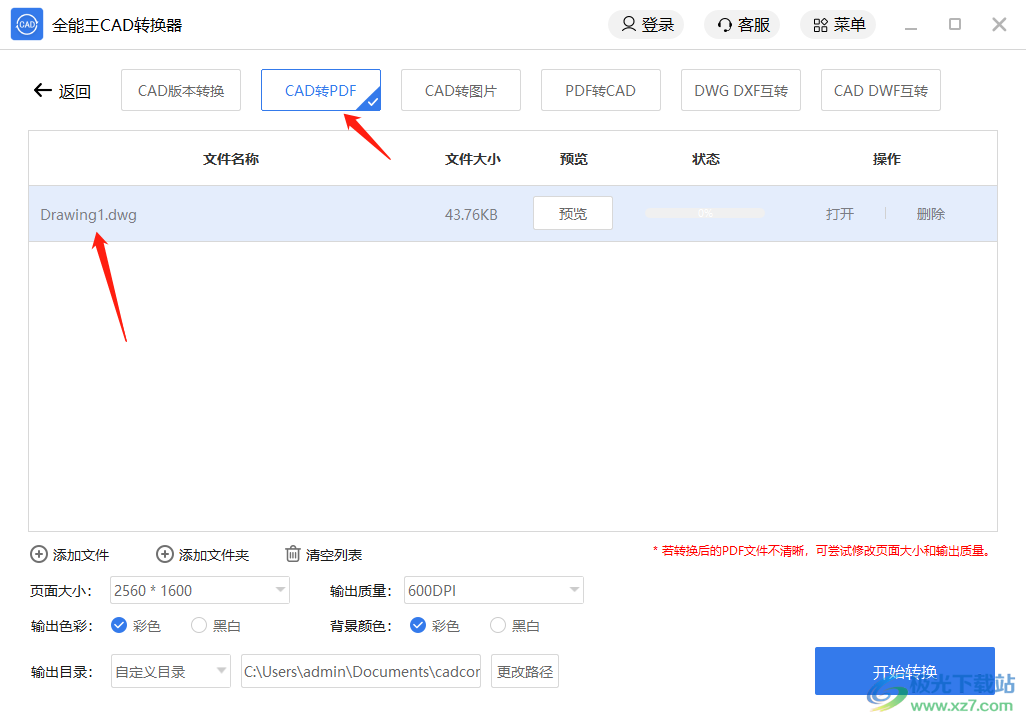1026x722 pixels.
Task: Select 黑白 for 输出色彩
Action: [198, 626]
